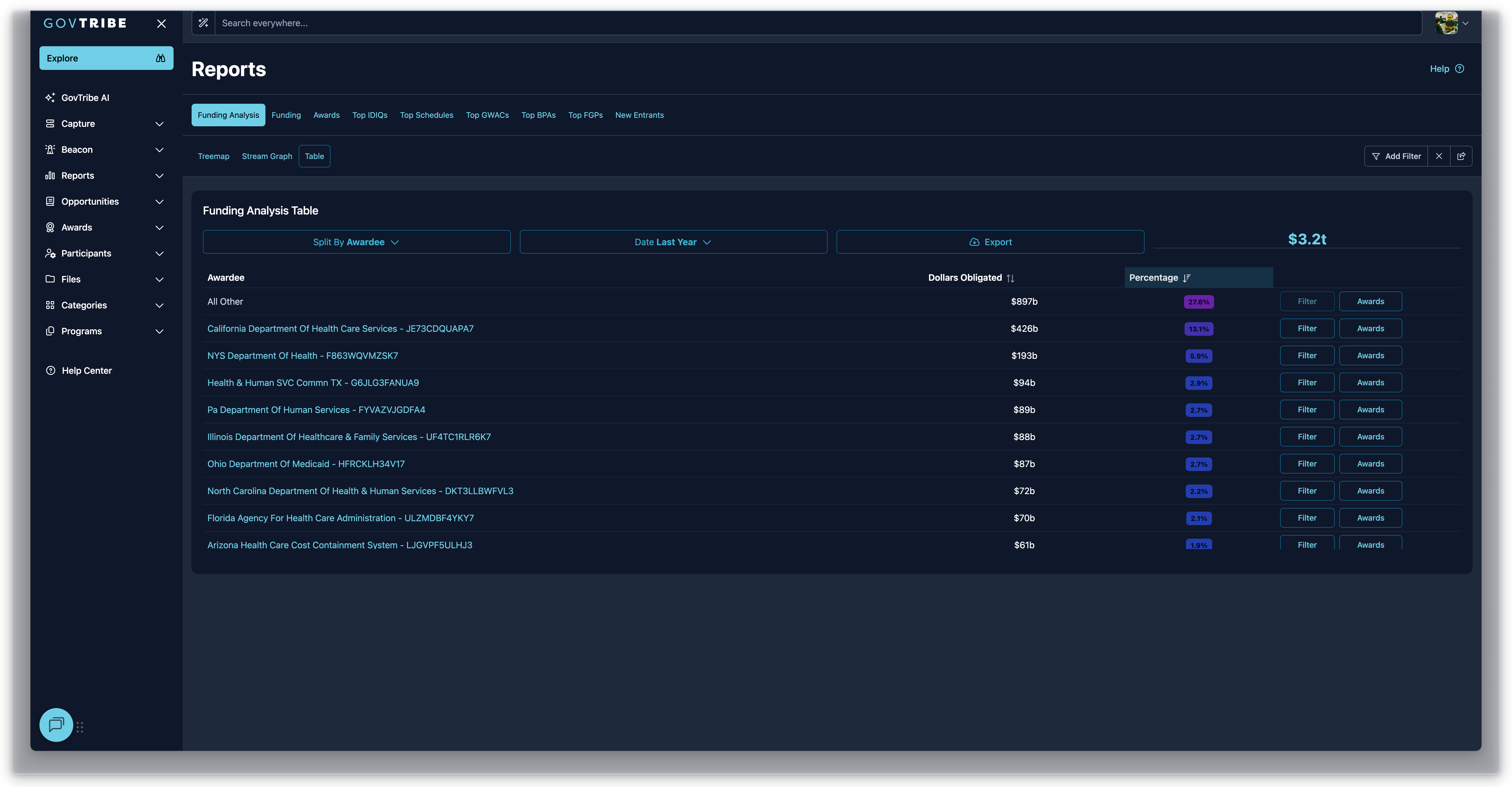
Task: Click the AI magic wand search icon
Action: (203, 23)
